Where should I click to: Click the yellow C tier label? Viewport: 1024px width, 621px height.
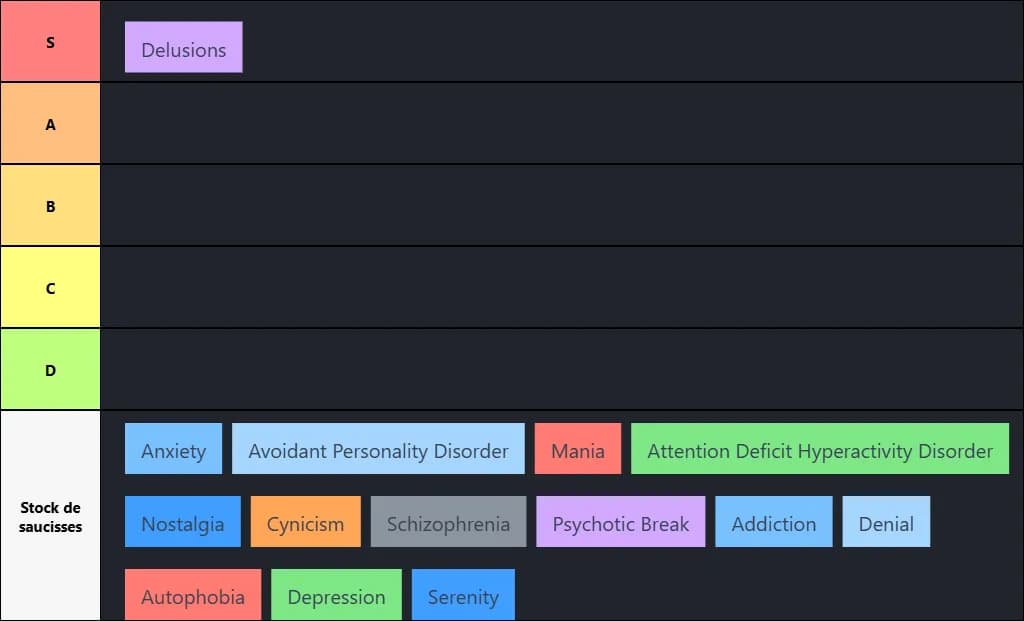[x=50, y=288]
